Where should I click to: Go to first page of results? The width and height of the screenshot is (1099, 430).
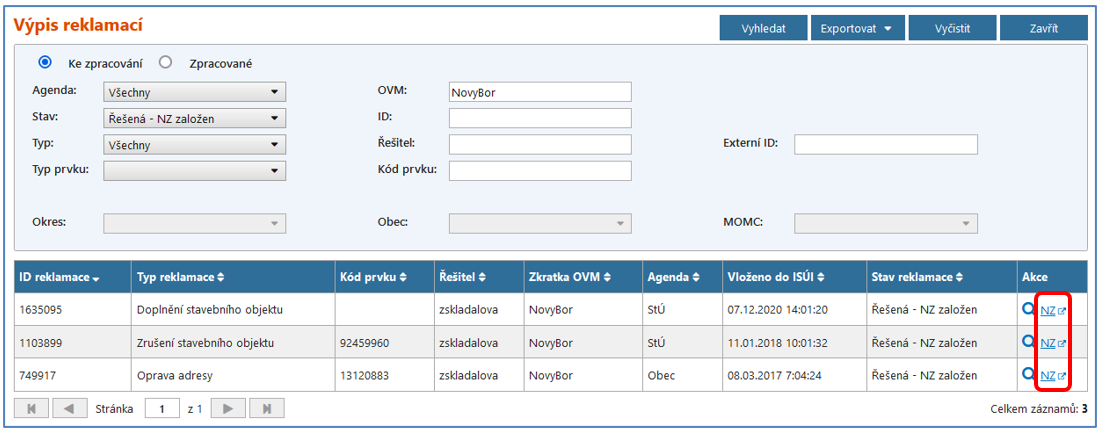point(30,408)
